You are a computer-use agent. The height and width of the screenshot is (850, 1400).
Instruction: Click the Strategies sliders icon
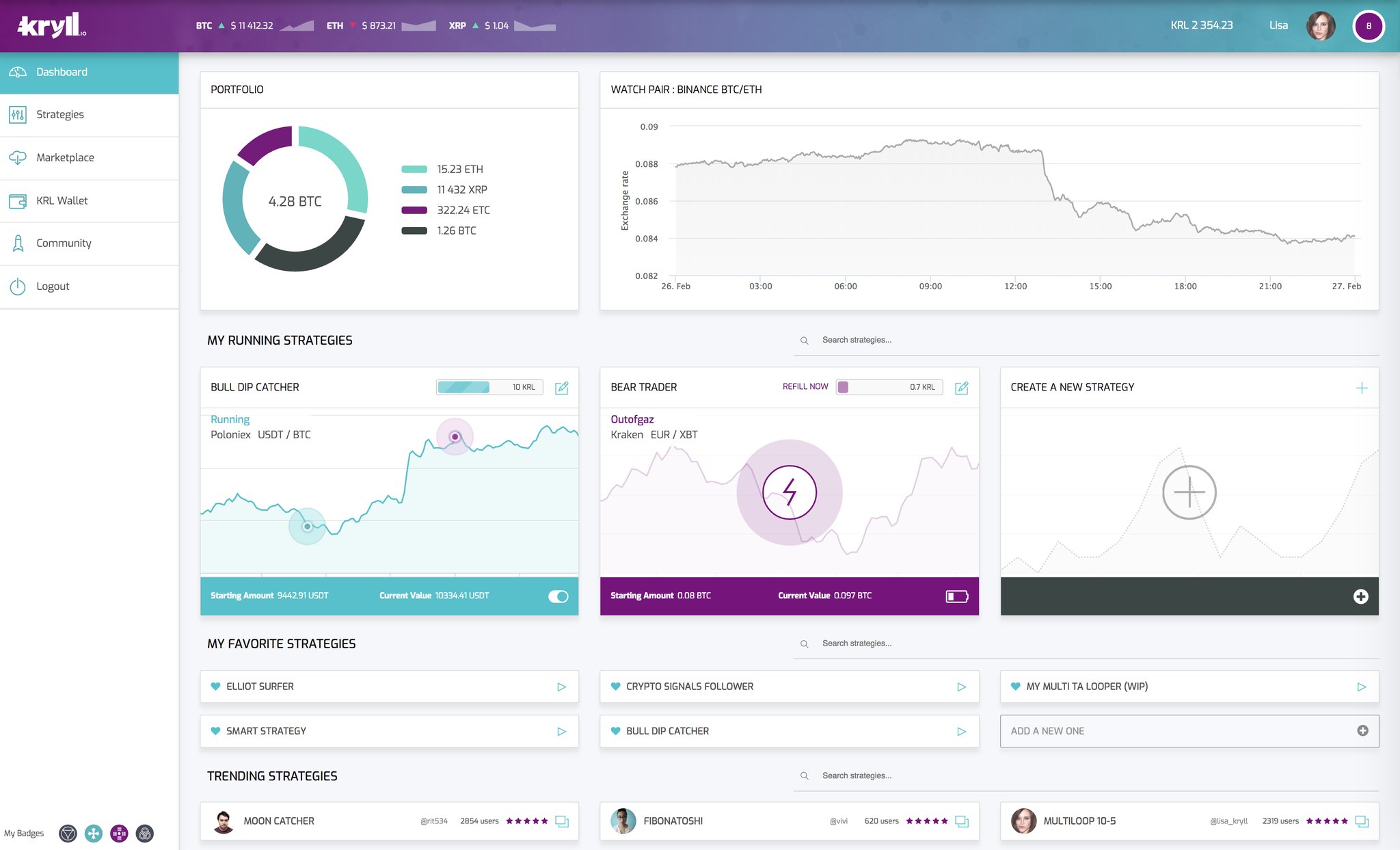[x=18, y=114]
